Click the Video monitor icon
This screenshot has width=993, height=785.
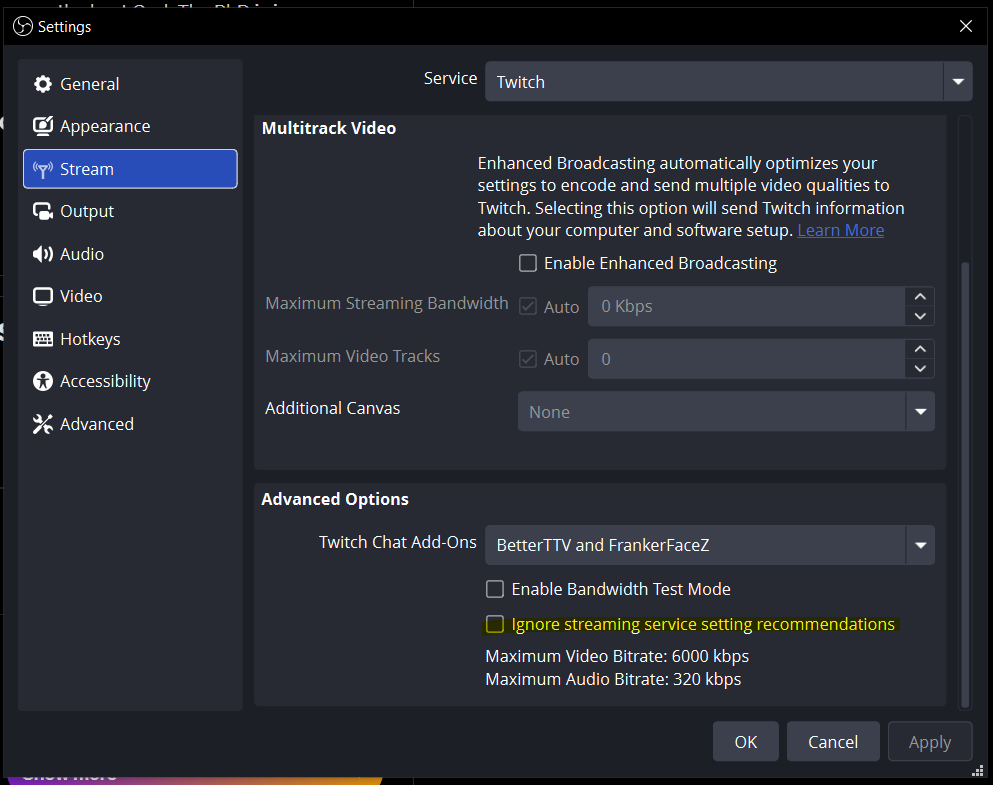point(42,296)
